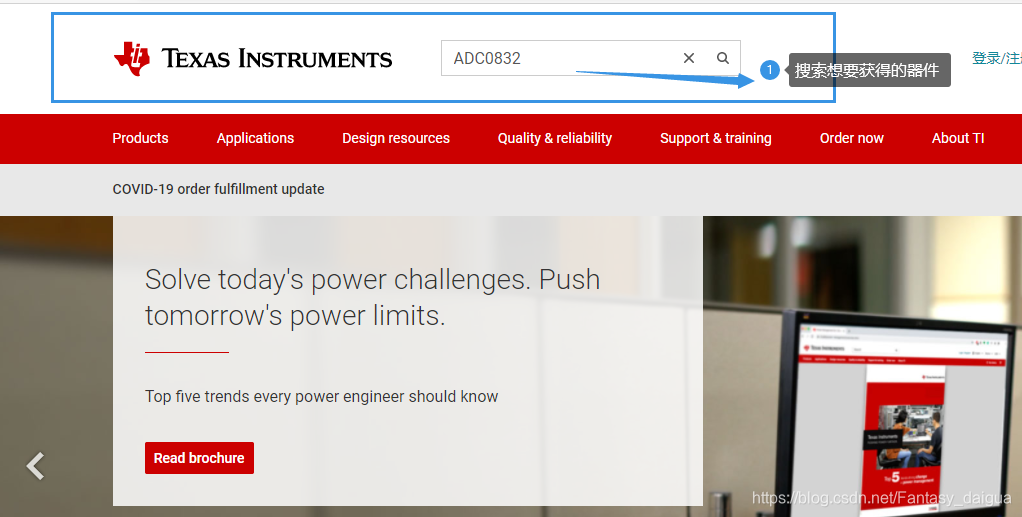The width and height of the screenshot is (1022, 517).
Task: Click the blue number 1 annotation marker
Action: (x=770, y=70)
